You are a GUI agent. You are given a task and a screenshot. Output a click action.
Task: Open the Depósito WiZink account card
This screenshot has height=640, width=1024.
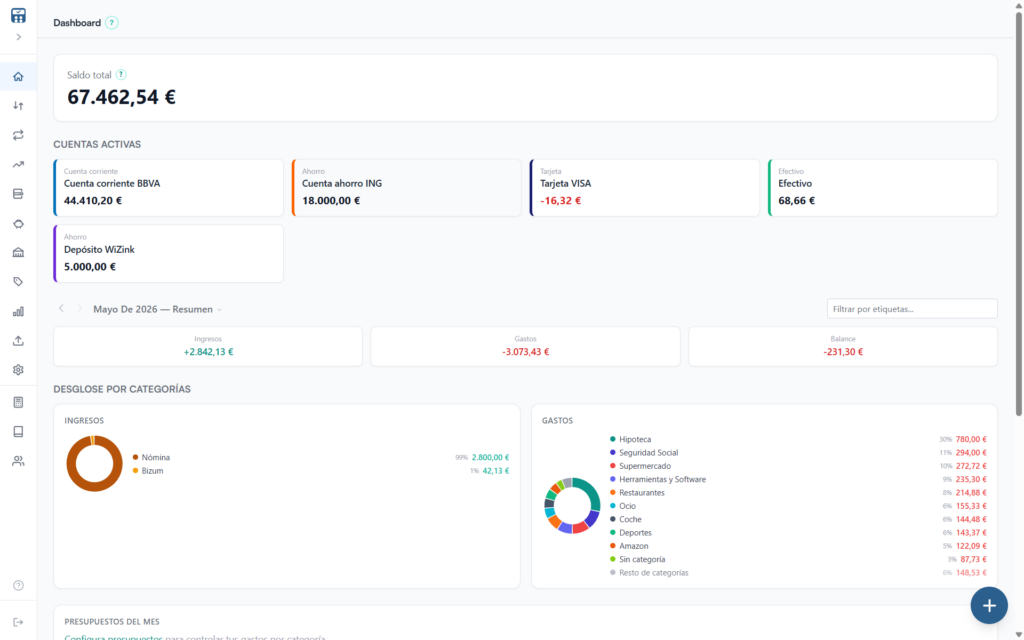(x=168, y=253)
